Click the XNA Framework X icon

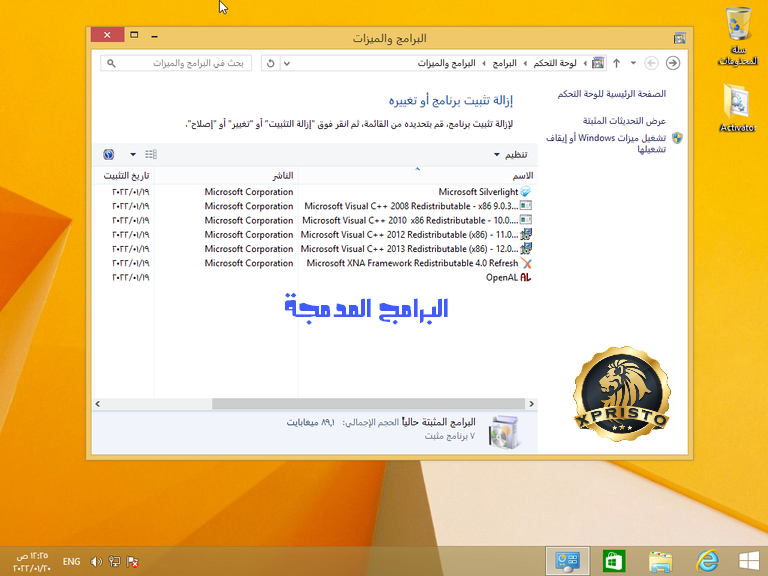coord(526,263)
